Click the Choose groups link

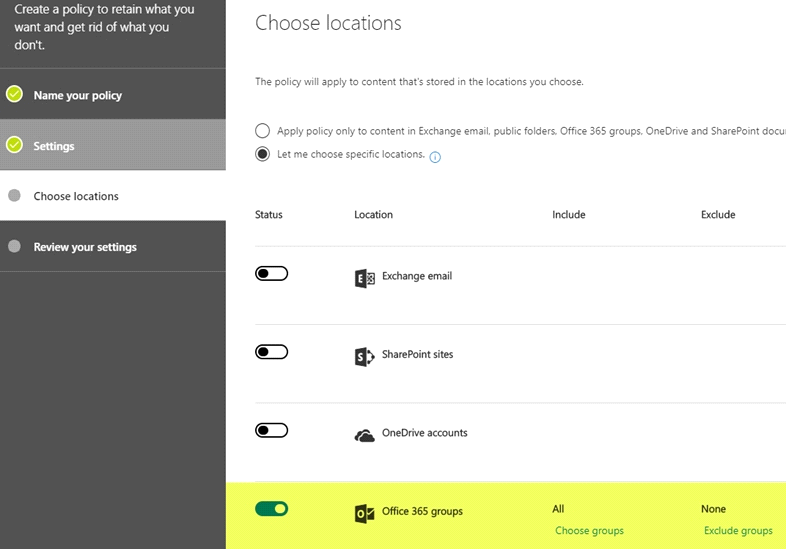(590, 530)
